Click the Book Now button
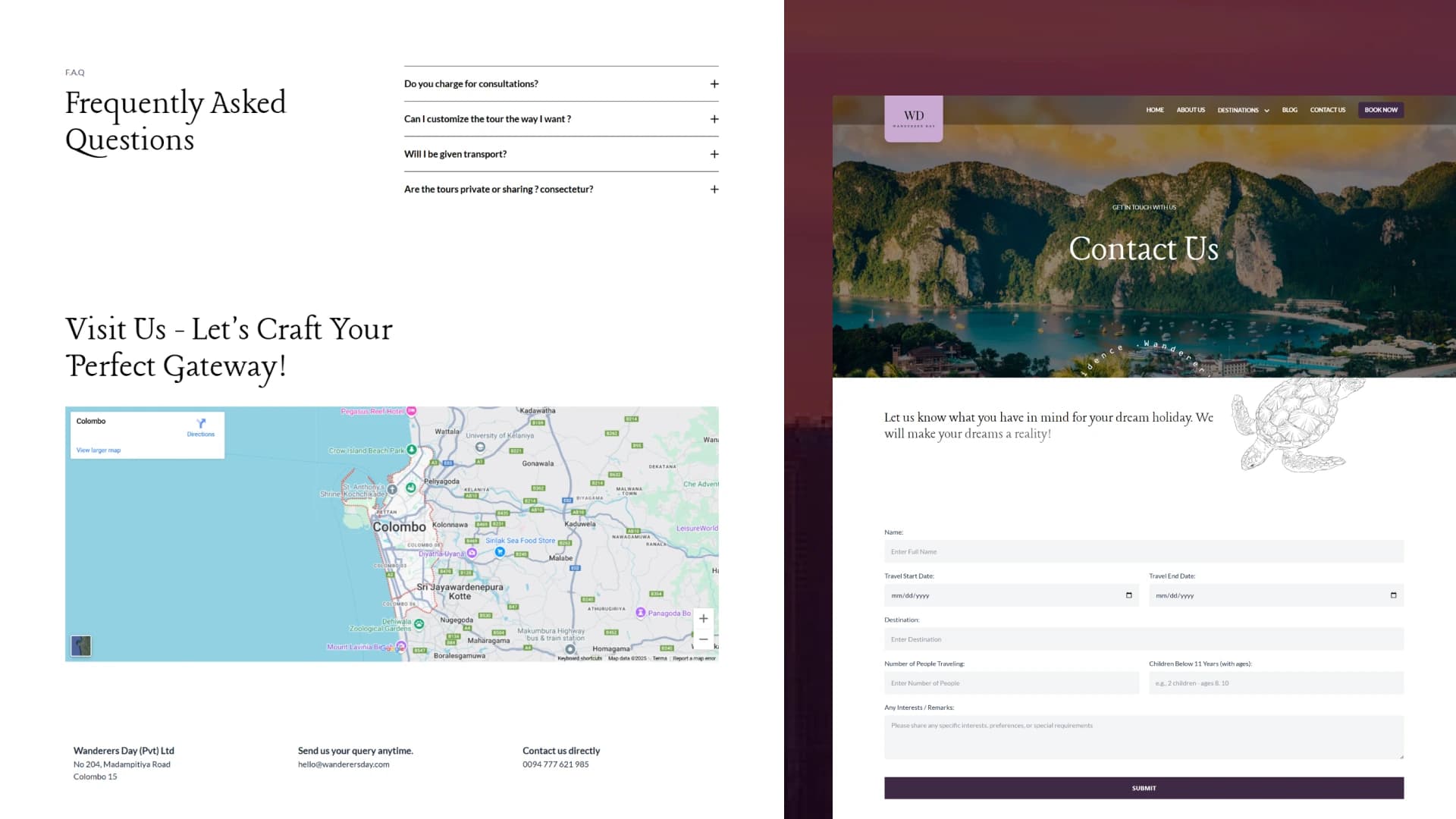The image size is (1456, 819). click(x=1381, y=110)
